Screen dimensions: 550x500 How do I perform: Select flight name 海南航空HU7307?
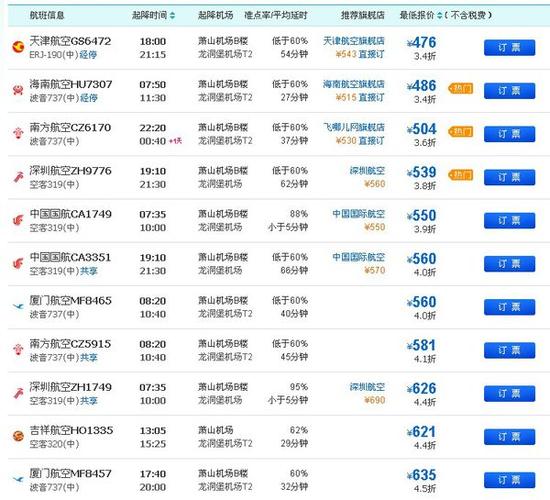coord(71,84)
